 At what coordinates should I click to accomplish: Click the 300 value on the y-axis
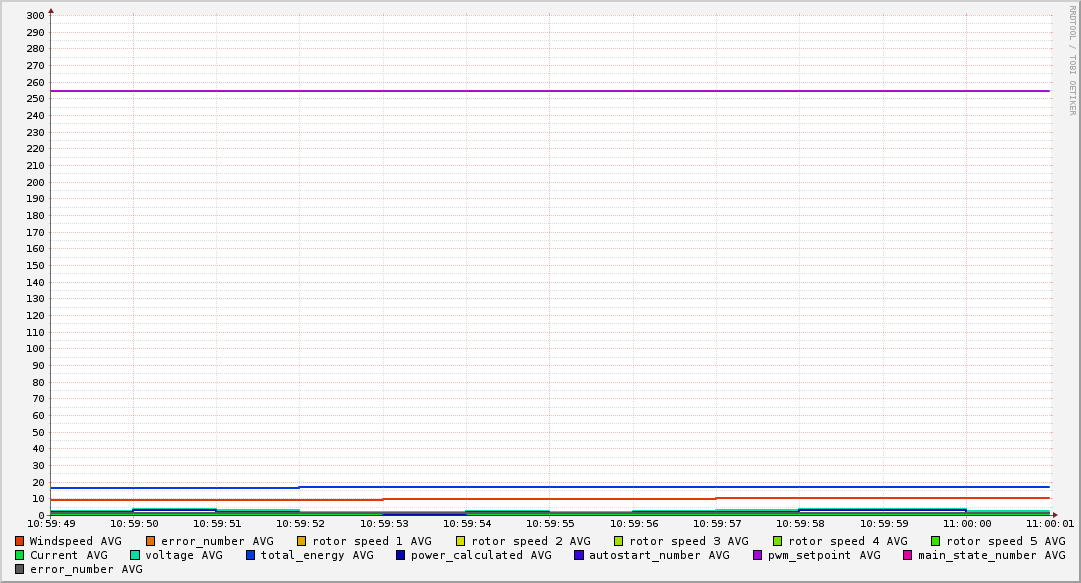pos(34,16)
